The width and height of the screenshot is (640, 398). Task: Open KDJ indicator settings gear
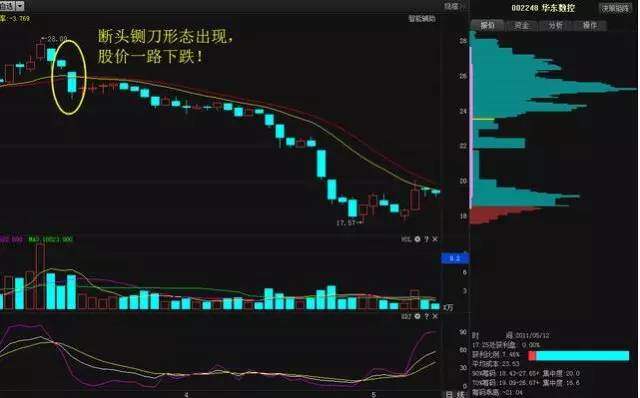tap(417, 316)
